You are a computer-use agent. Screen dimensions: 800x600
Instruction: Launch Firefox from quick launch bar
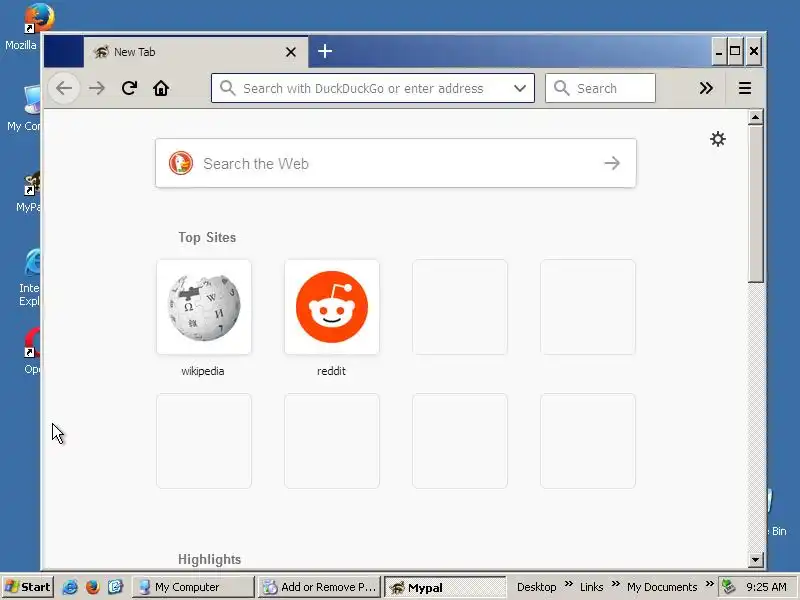pyautogui.click(x=92, y=587)
